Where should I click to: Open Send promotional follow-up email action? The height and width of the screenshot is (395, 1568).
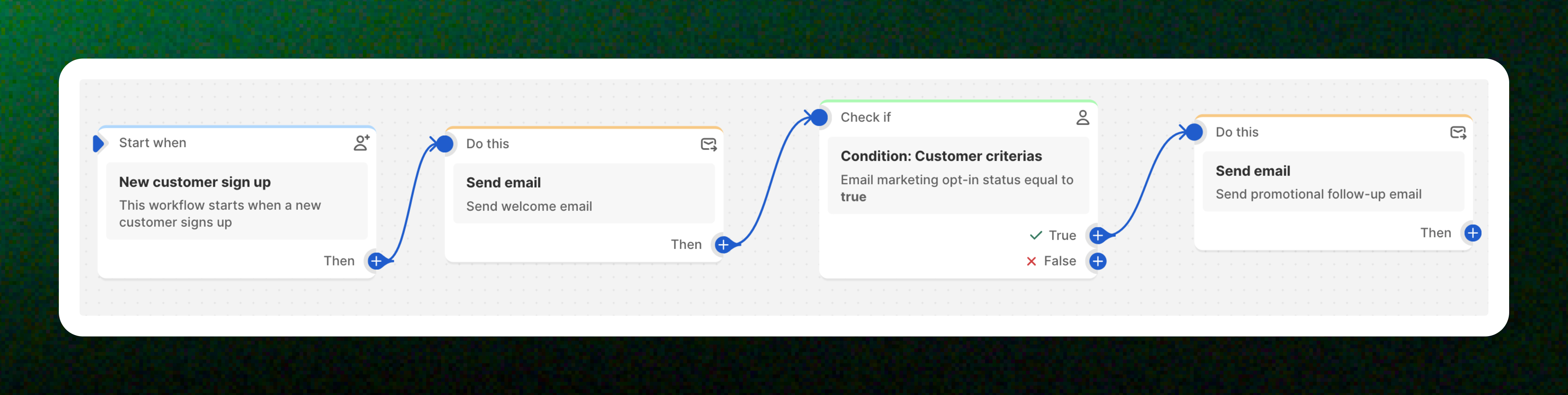(1333, 182)
